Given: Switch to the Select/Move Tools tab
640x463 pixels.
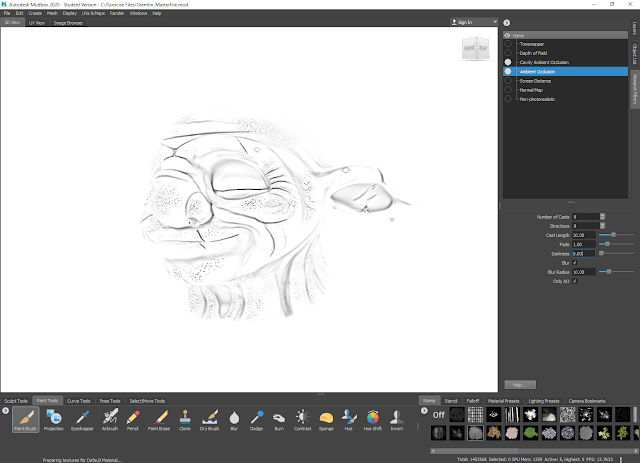Looking at the screenshot, I should pyautogui.click(x=147, y=401).
